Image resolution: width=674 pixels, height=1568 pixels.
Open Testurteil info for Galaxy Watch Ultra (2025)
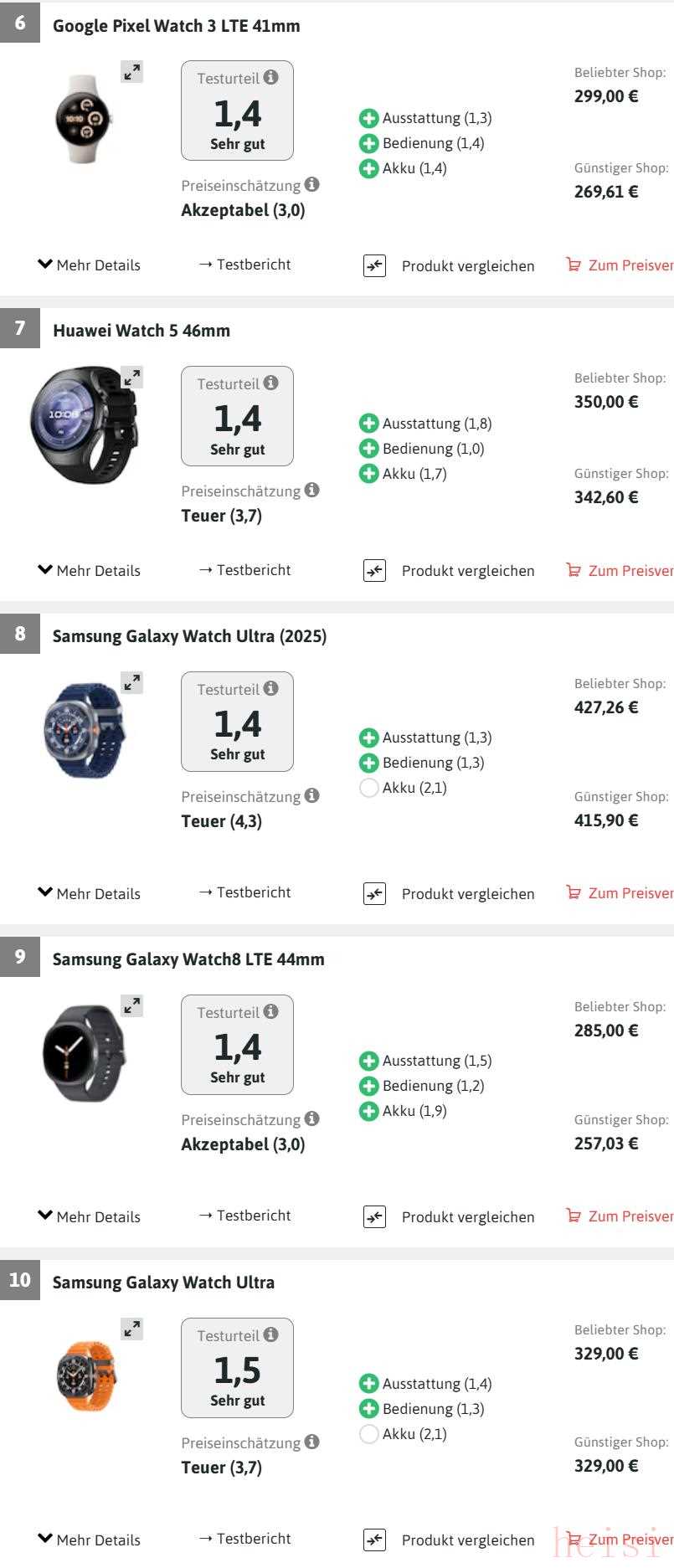click(x=270, y=688)
